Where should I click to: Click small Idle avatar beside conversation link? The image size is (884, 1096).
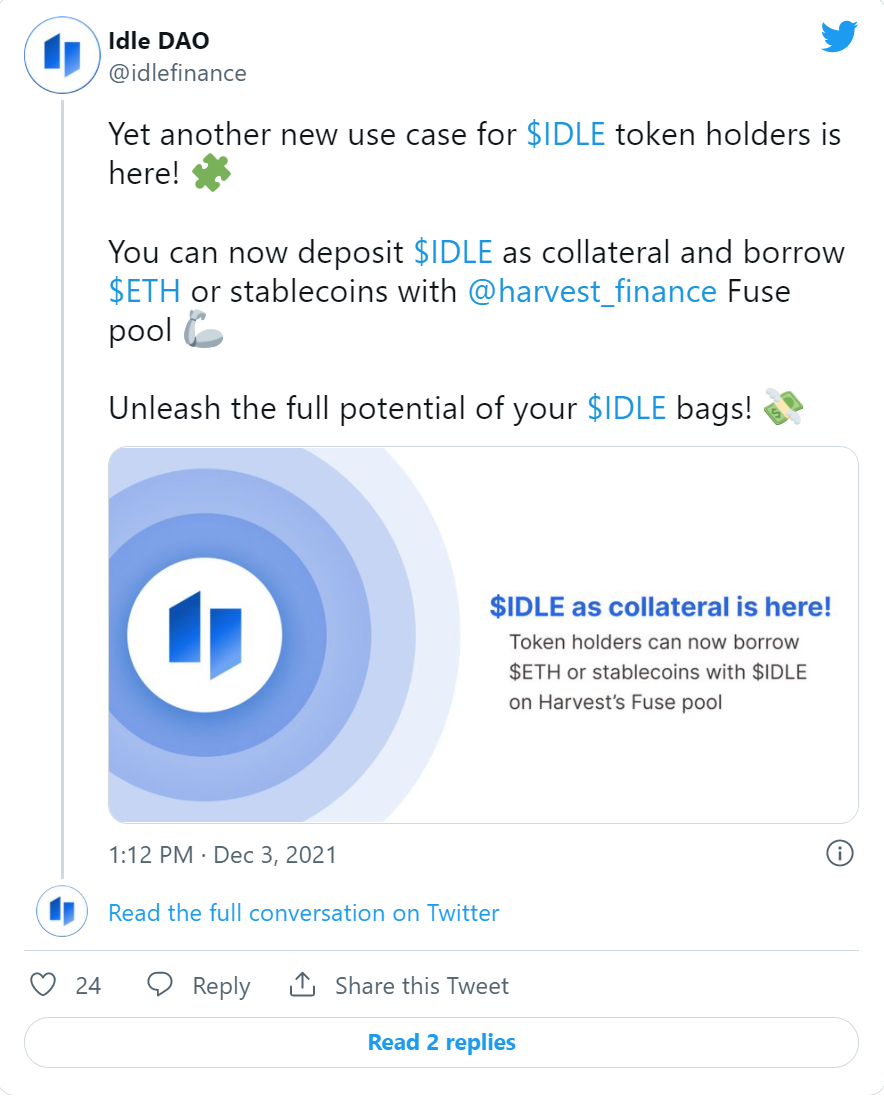tap(62, 911)
